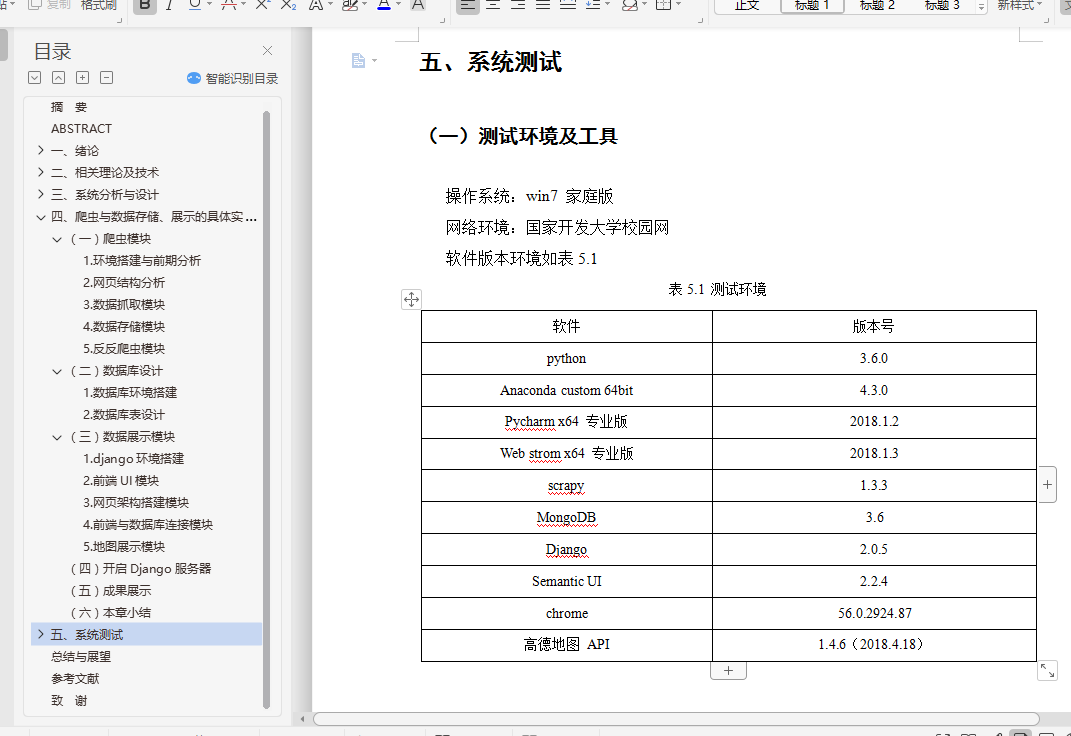Open （四）开启 Django 服务器 heading
Image resolution: width=1071 pixels, height=736 pixels.
point(141,569)
